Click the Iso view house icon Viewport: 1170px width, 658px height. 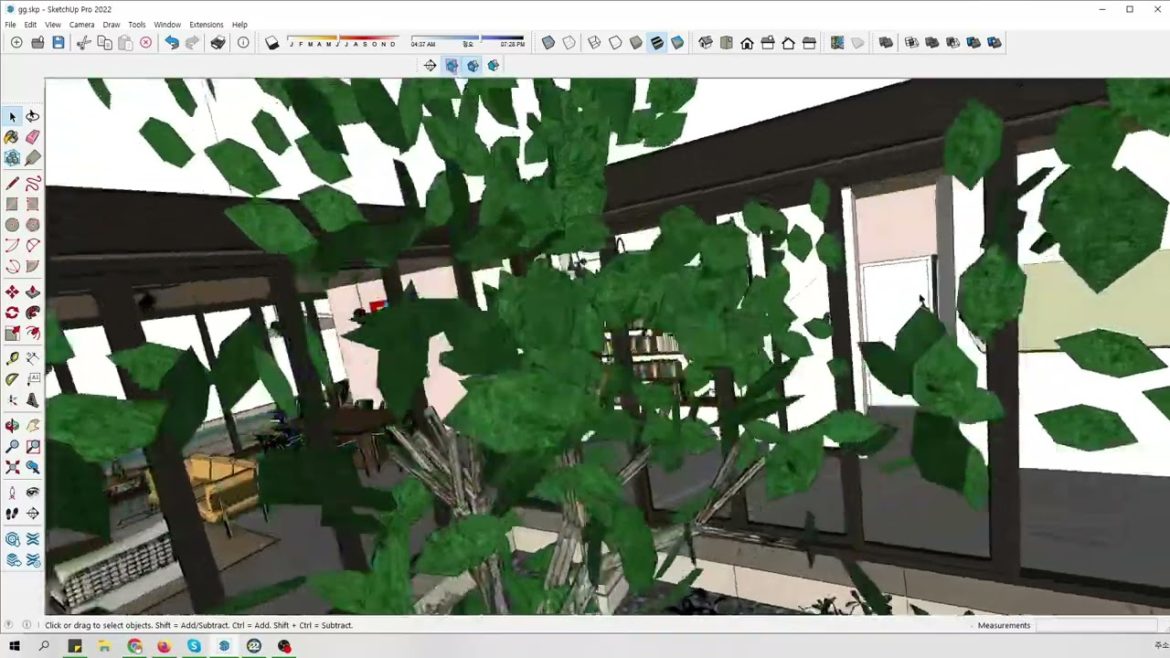[x=705, y=42]
